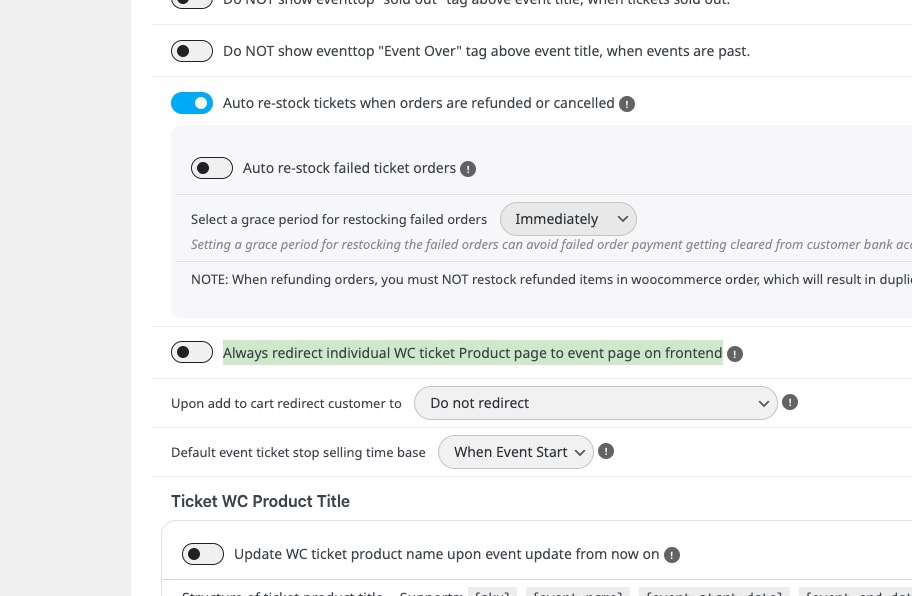The width and height of the screenshot is (912, 596).
Task: Click the highlighted Always redirect individual WC ticket text
Action: tap(472, 352)
